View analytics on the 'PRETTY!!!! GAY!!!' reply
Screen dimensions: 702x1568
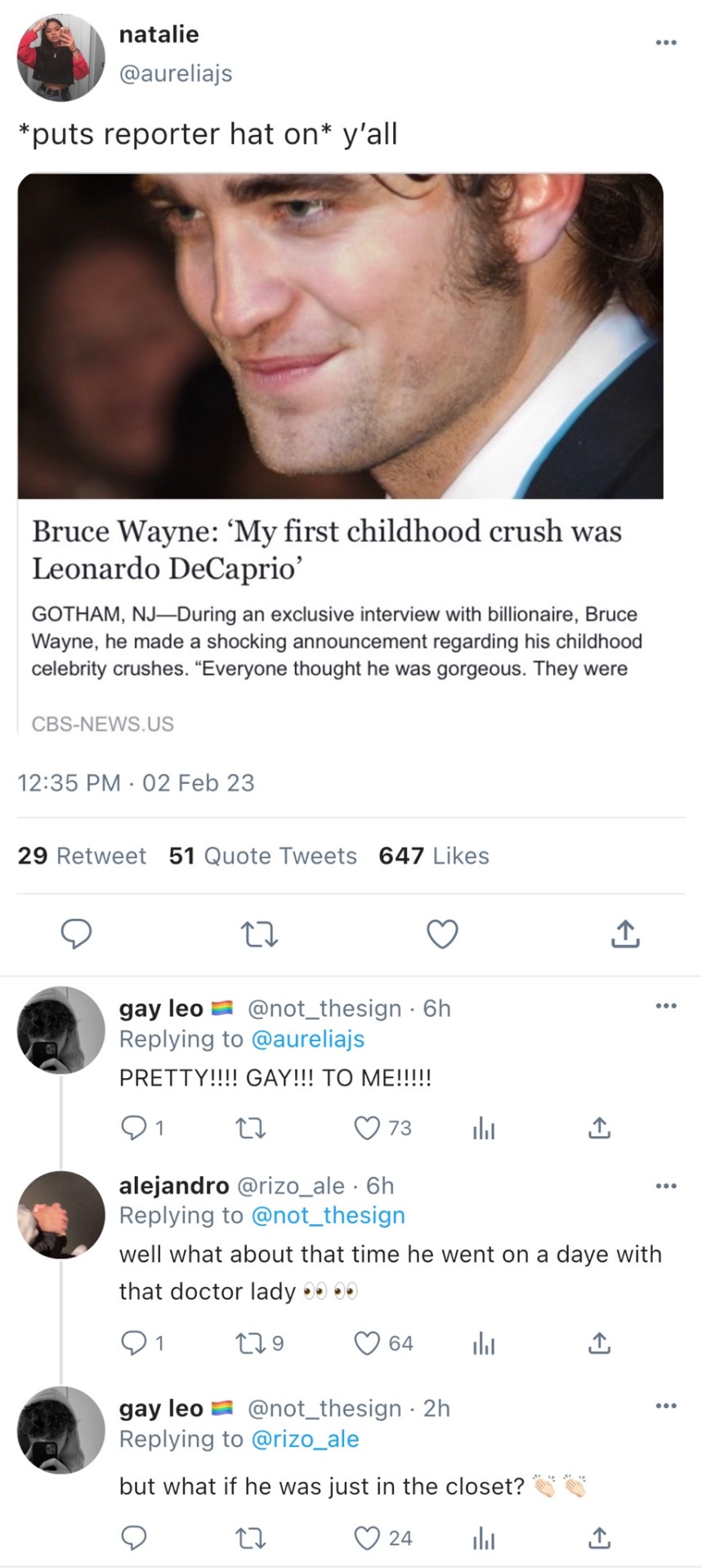(x=484, y=1129)
